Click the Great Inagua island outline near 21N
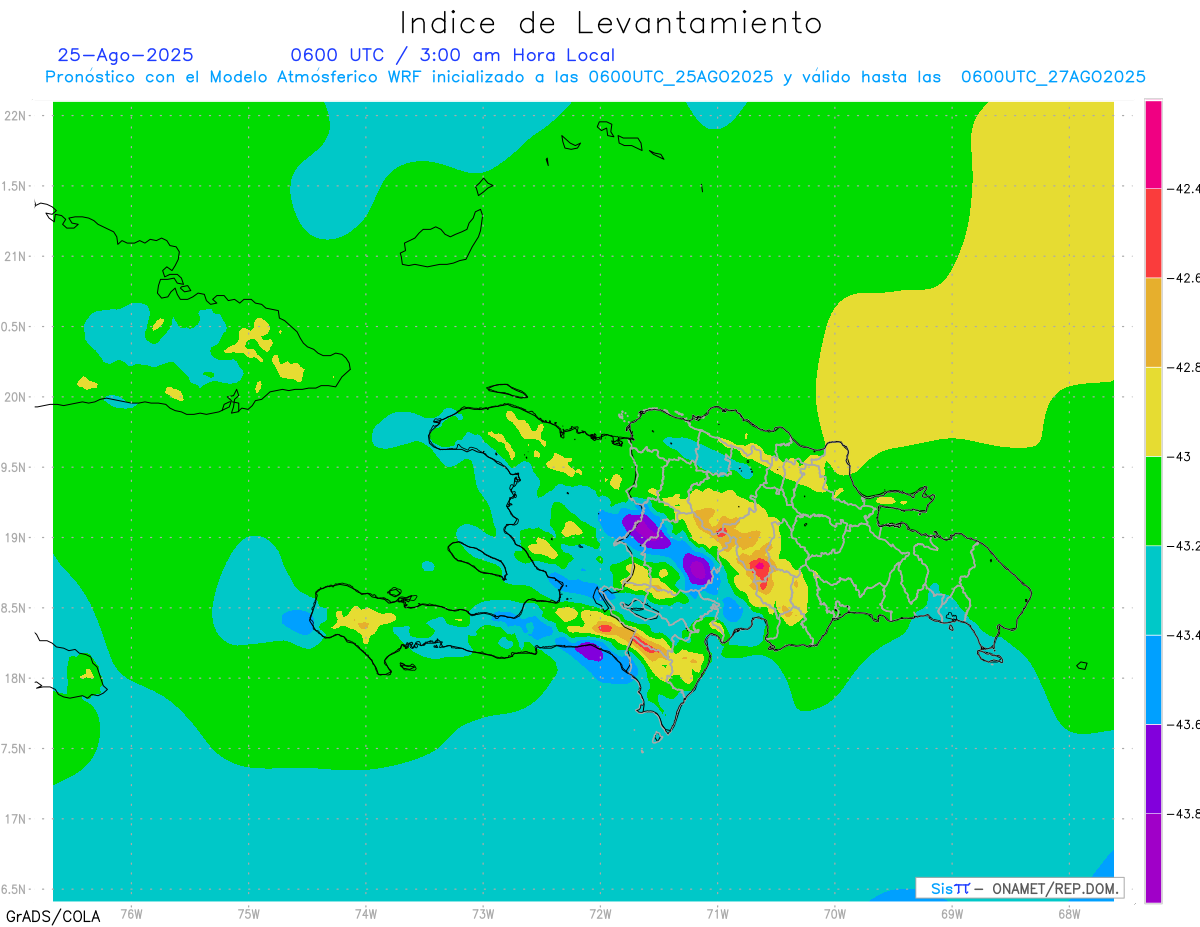This screenshot has height=927, width=1200. [443, 238]
